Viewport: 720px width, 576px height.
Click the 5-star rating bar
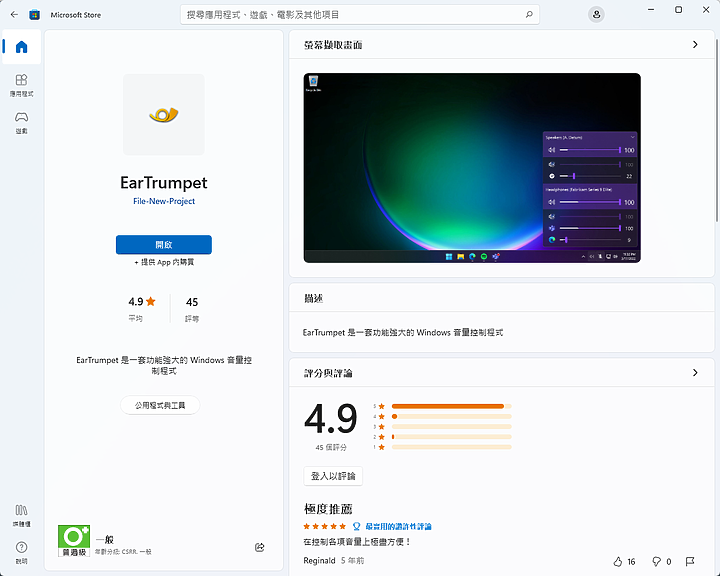(x=451, y=406)
